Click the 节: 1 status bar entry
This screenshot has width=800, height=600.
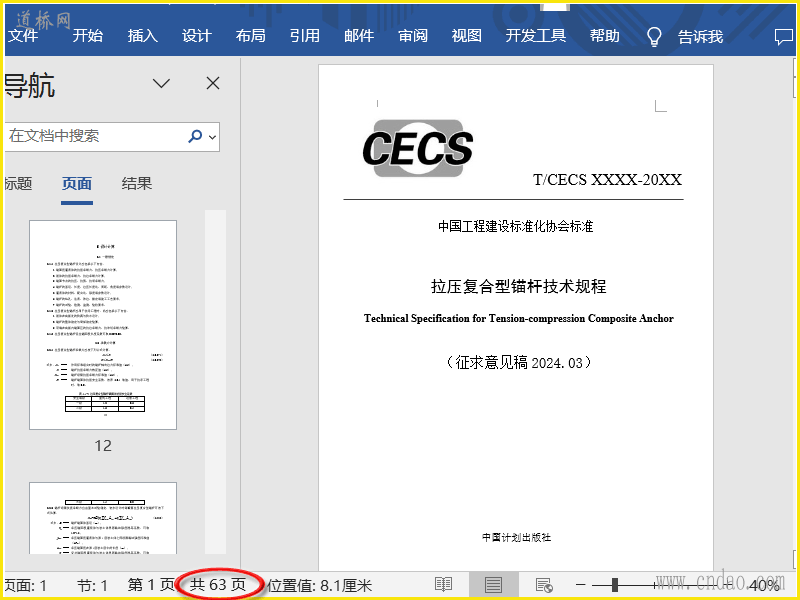92,585
